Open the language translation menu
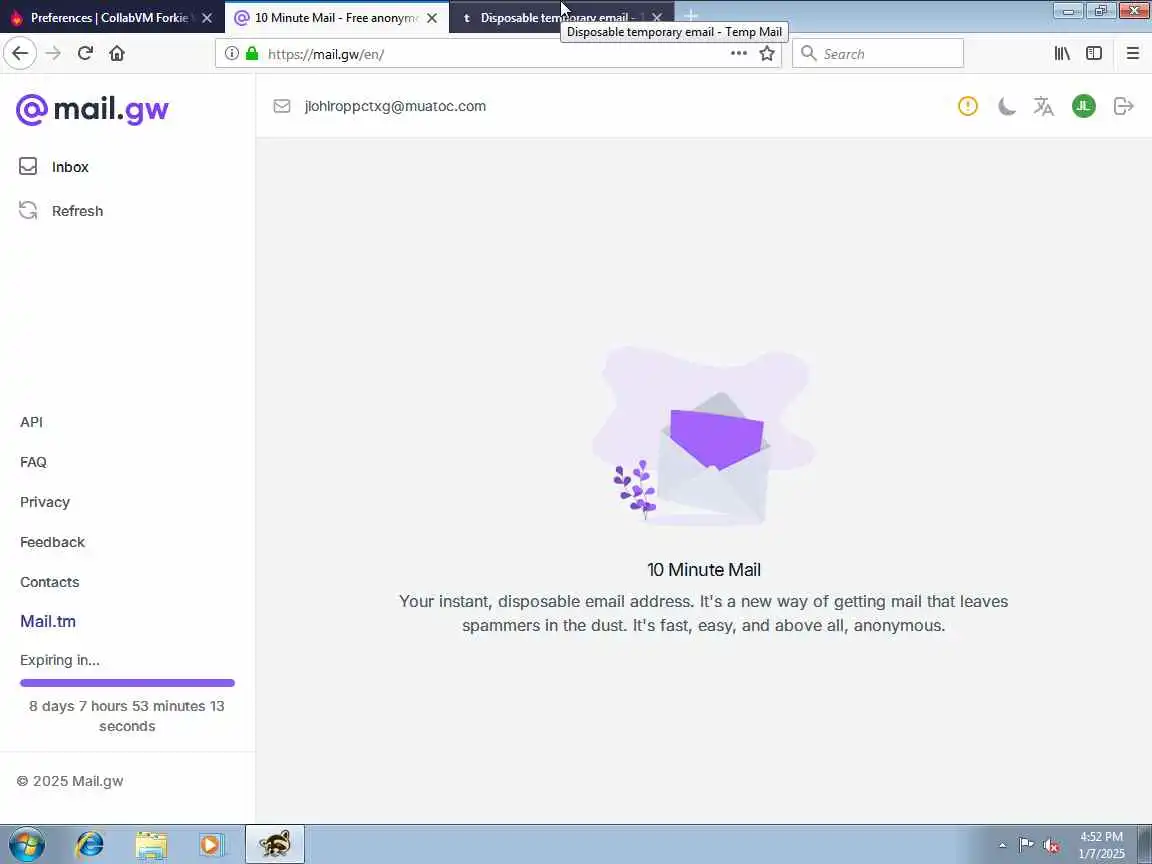Screen dimensions: 1152x864 pyautogui.click(x=1043, y=107)
